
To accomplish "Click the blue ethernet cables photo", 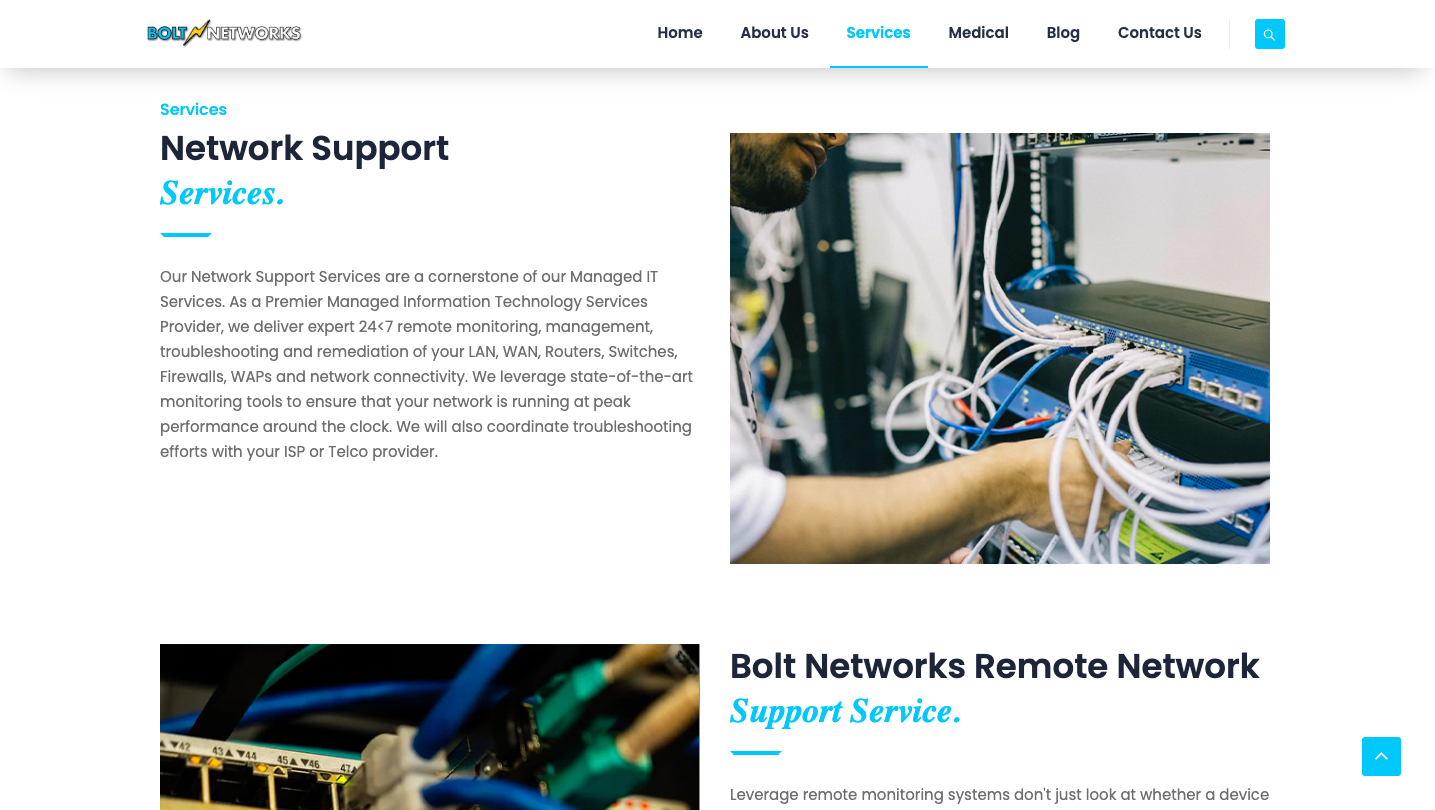I will [x=430, y=727].
